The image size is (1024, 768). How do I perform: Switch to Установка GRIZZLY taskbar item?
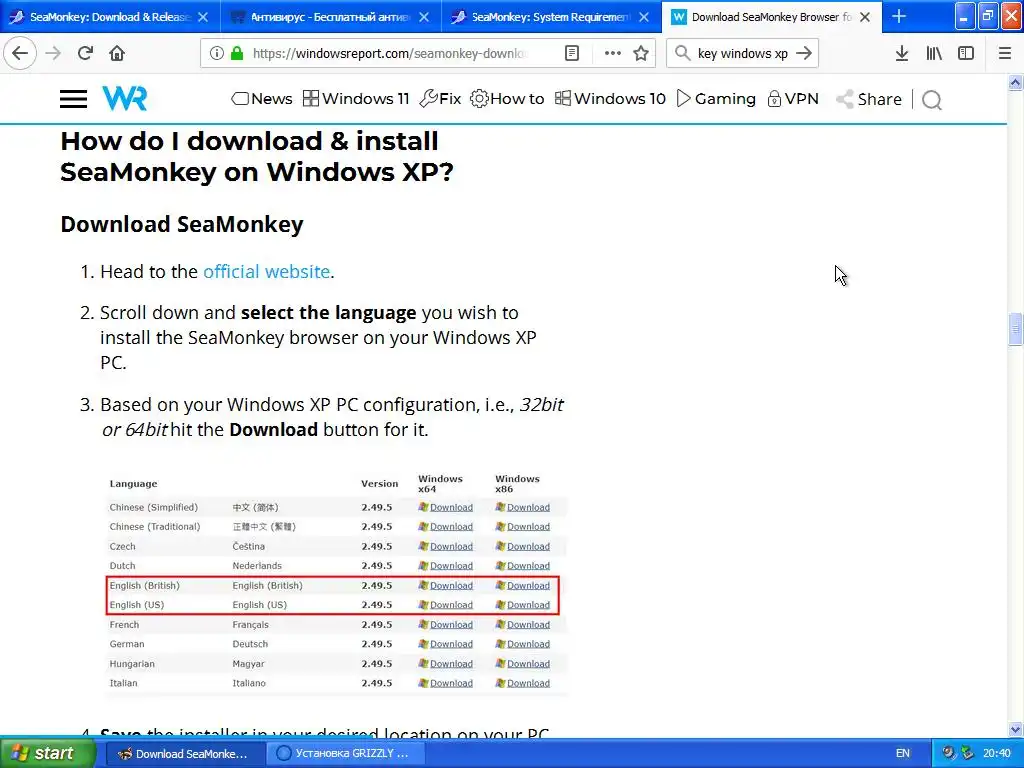pyautogui.click(x=346, y=753)
